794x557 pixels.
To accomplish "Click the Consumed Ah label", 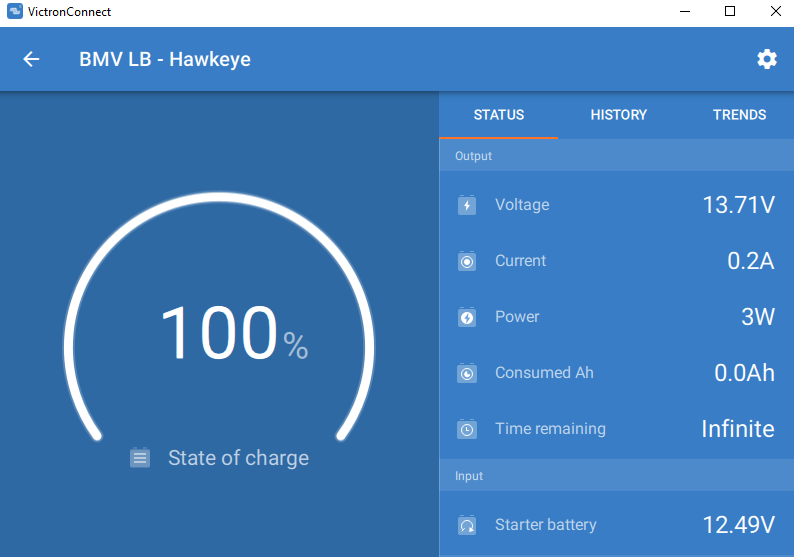I will (x=544, y=373).
